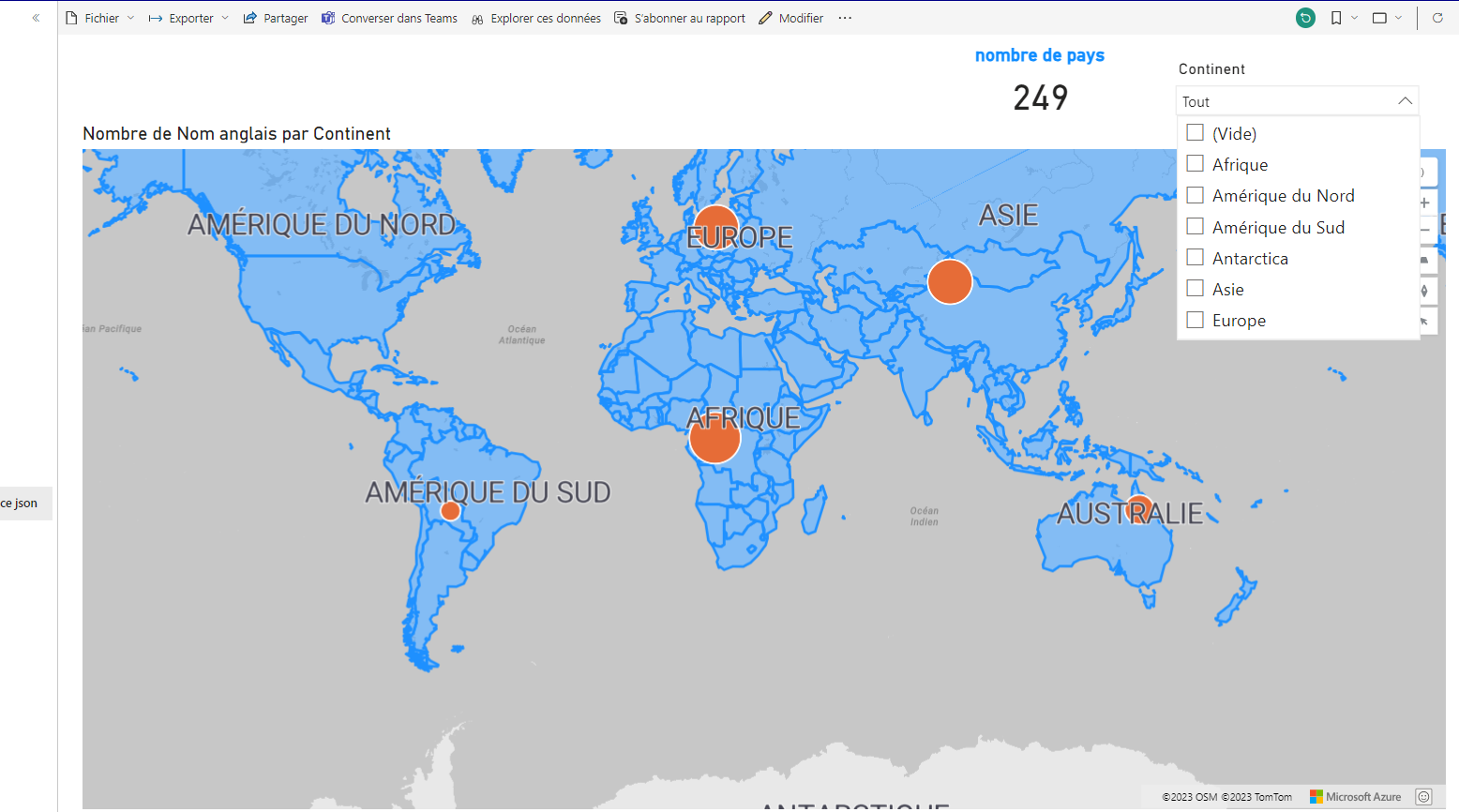This screenshot has width=1459, height=812.
Task: Select the orange bubble over Afrique
Action: (x=714, y=436)
